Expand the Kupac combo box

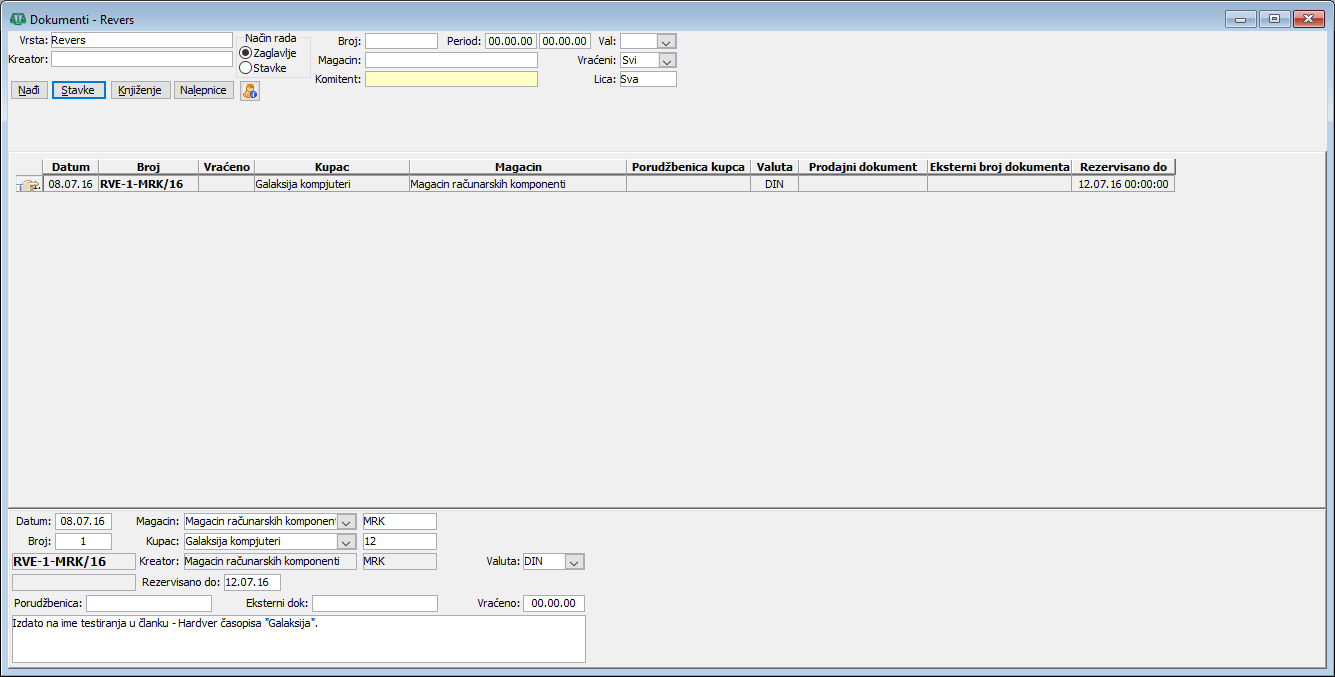tap(346, 541)
